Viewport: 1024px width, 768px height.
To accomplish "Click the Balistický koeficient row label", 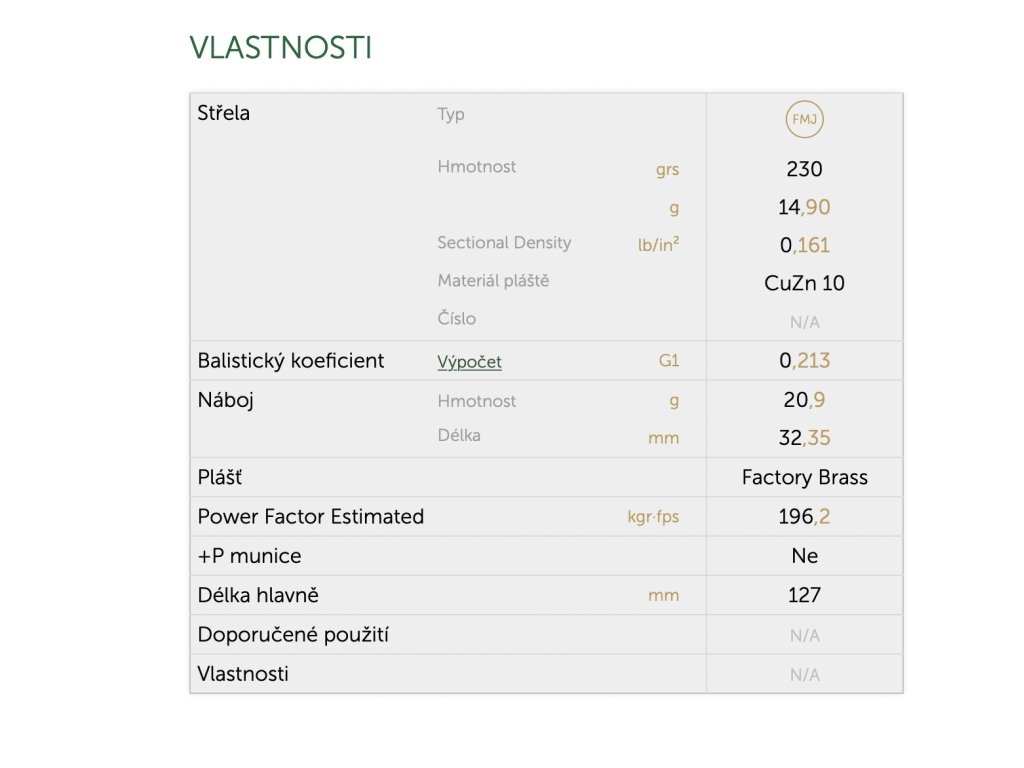I will [x=291, y=360].
